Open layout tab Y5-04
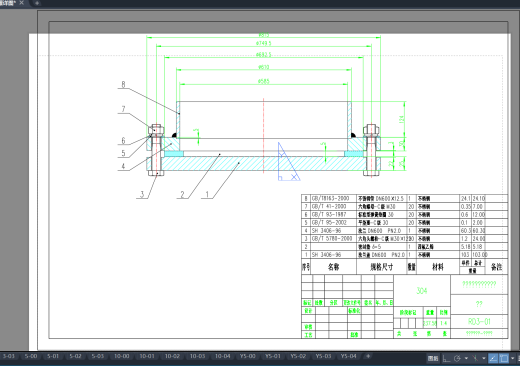520x366 pixels. point(349,356)
